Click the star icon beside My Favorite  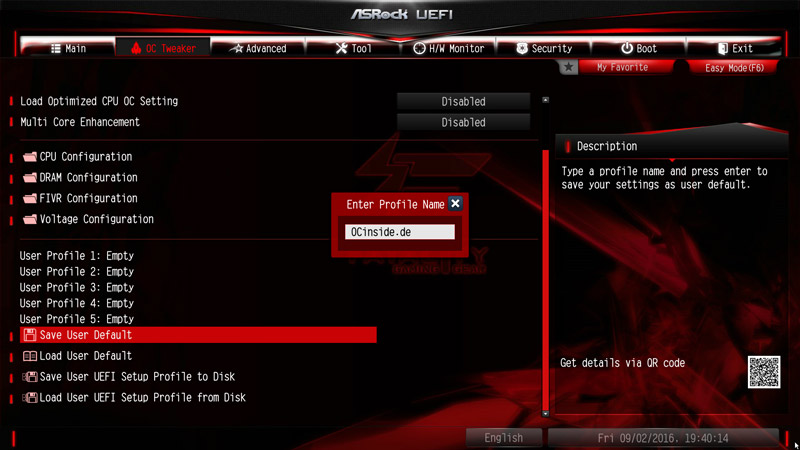[568, 67]
